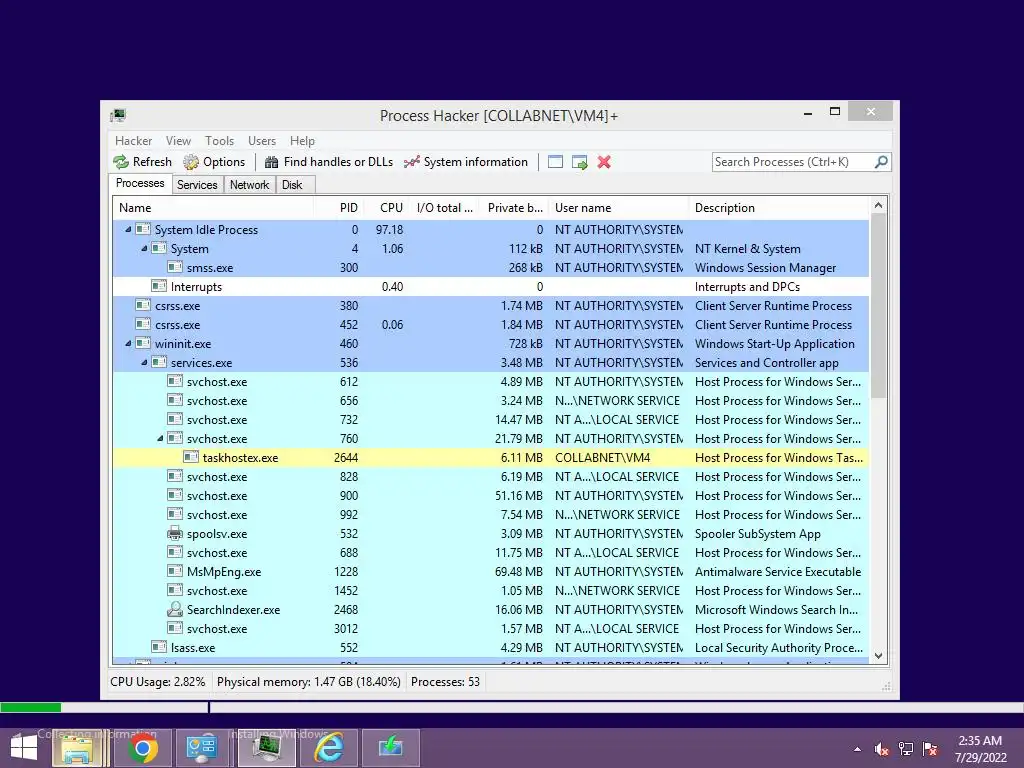Click the taskbar clock showing 2:35 AM

click(x=980, y=749)
